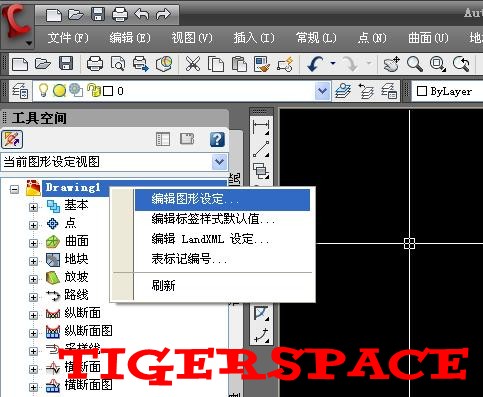
Task: Click 编辑 LandXML 设定 menu entry
Action: (x=210, y=239)
